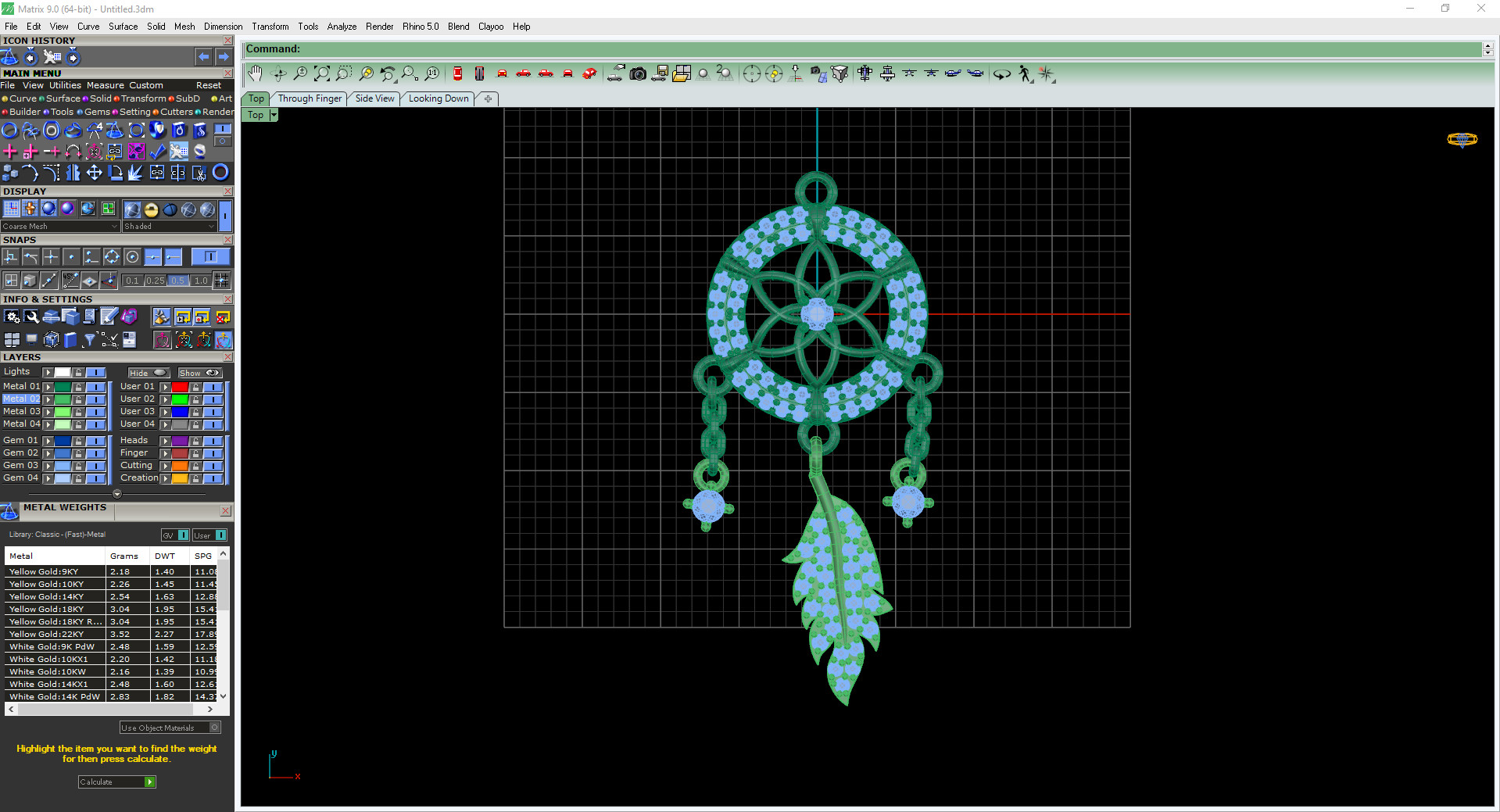Expand the Top viewport dropdown arrow
This screenshot has height=812, width=1500.
[x=274, y=115]
